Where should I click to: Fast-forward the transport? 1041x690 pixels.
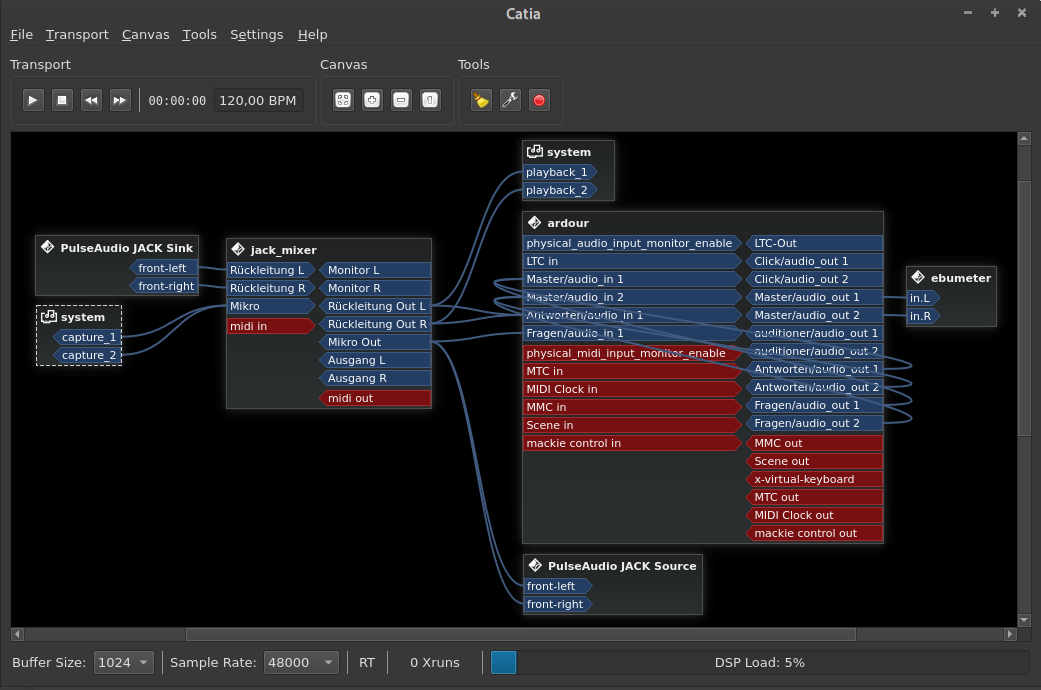120,100
